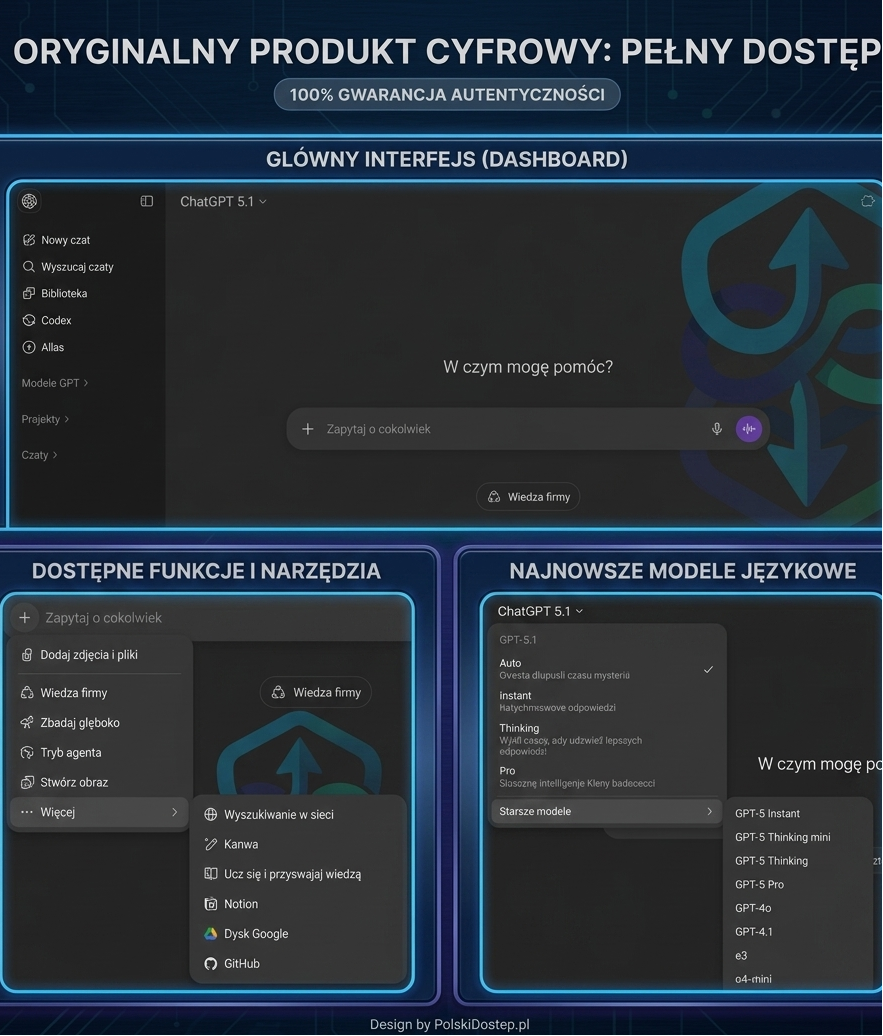Click the plus icon beside lower Zapytaj o cokolwiek
Viewport: 883px width, 1036px height.
[x=24, y=618]
